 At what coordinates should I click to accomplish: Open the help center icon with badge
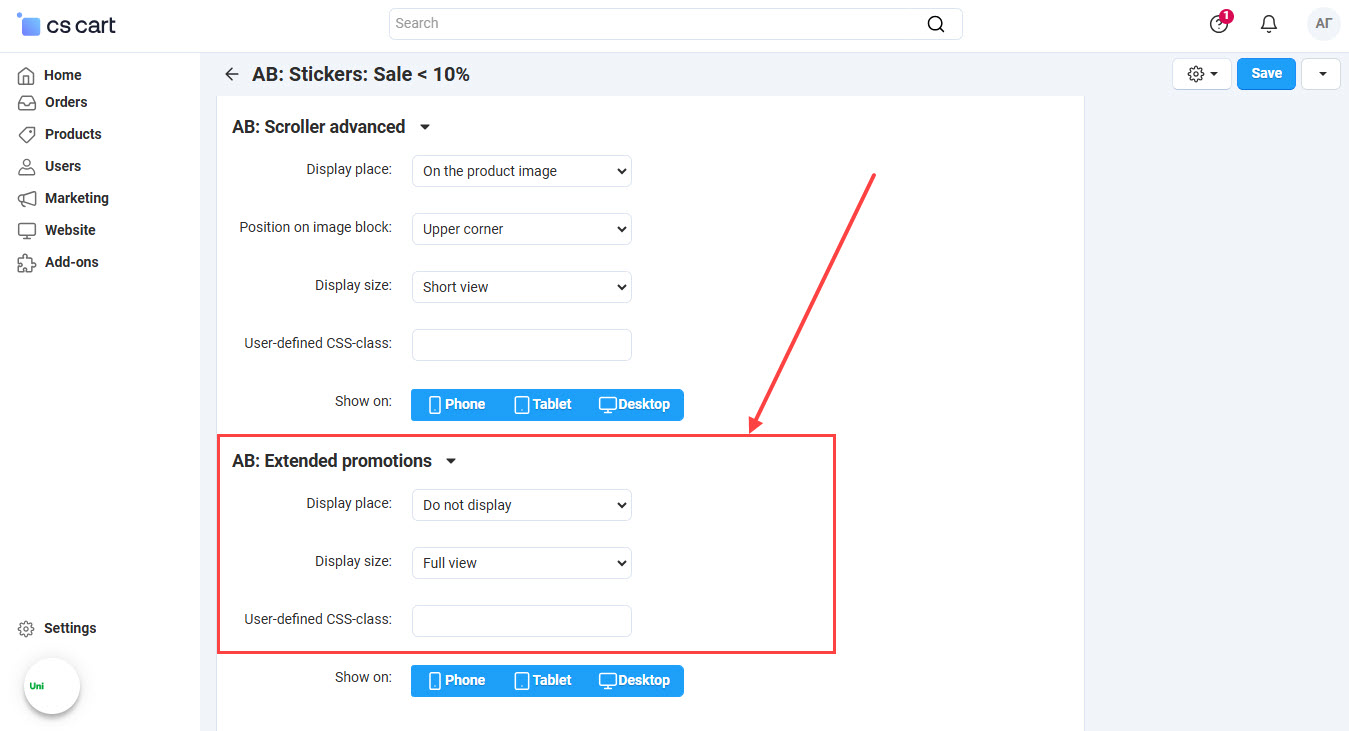pos(1218,24)
